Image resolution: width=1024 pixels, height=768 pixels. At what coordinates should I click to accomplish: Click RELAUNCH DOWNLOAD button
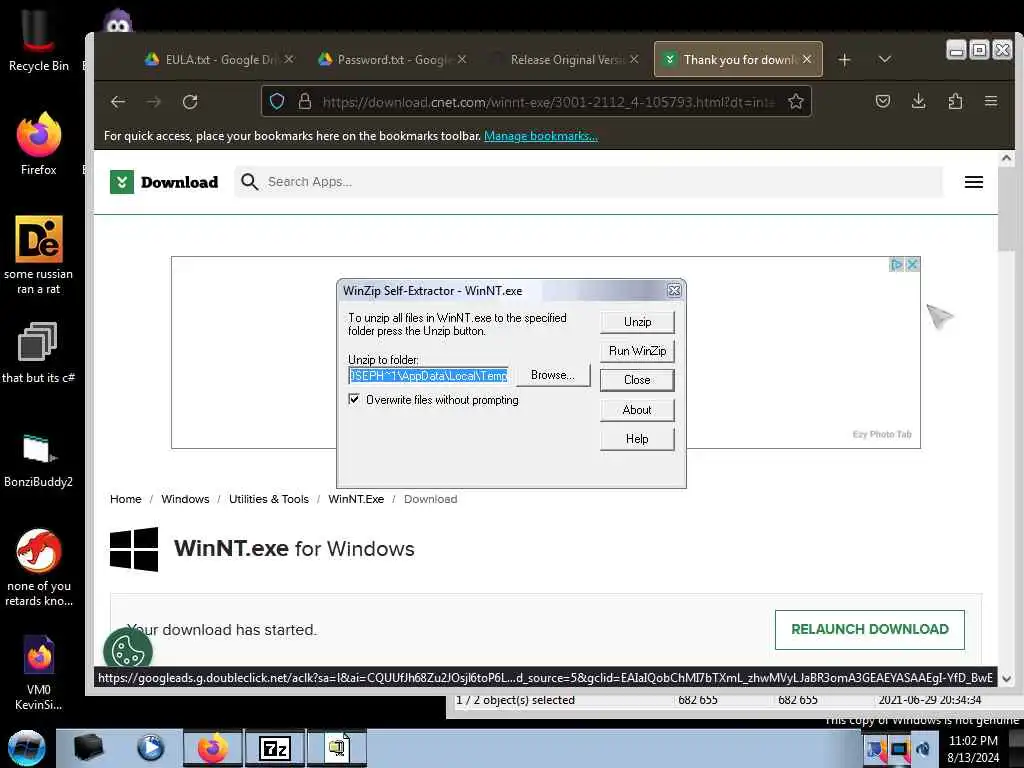tap(870, 630)
